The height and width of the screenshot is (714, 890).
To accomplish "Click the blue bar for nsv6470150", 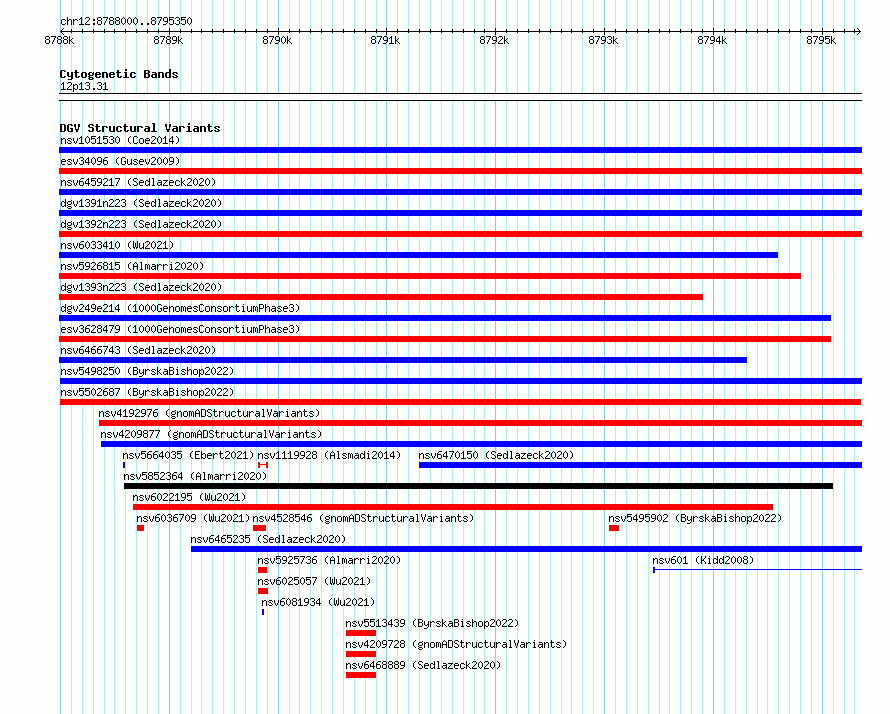I will pos(640,465).
